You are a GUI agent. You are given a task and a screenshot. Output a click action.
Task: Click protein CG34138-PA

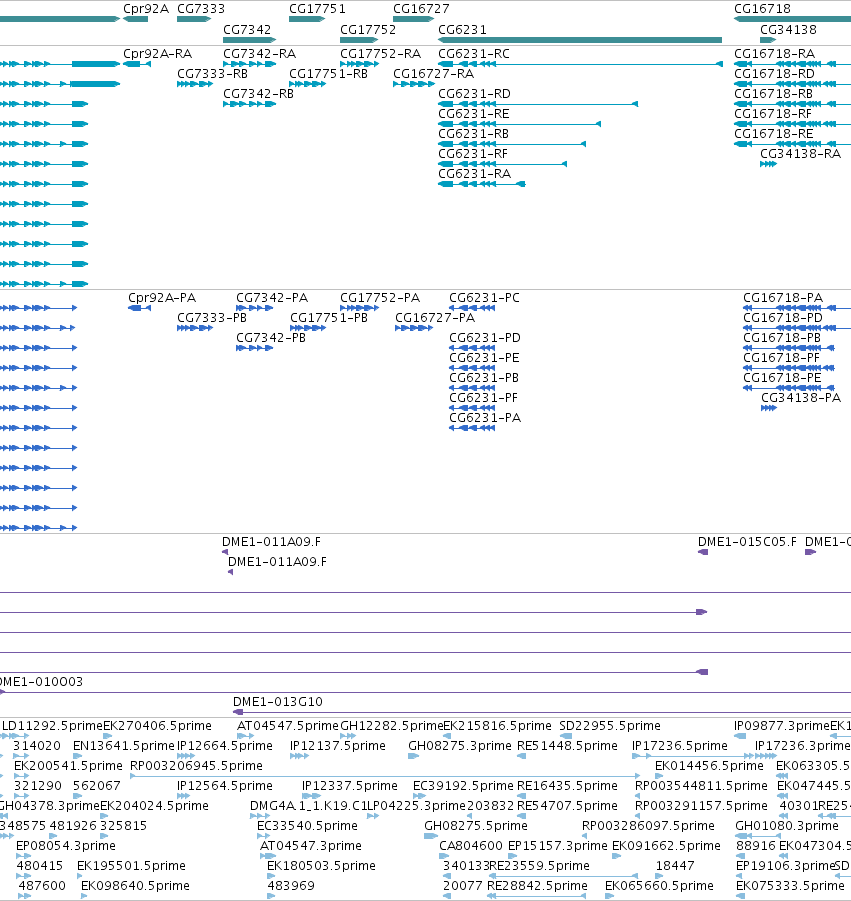click(801, 398)
